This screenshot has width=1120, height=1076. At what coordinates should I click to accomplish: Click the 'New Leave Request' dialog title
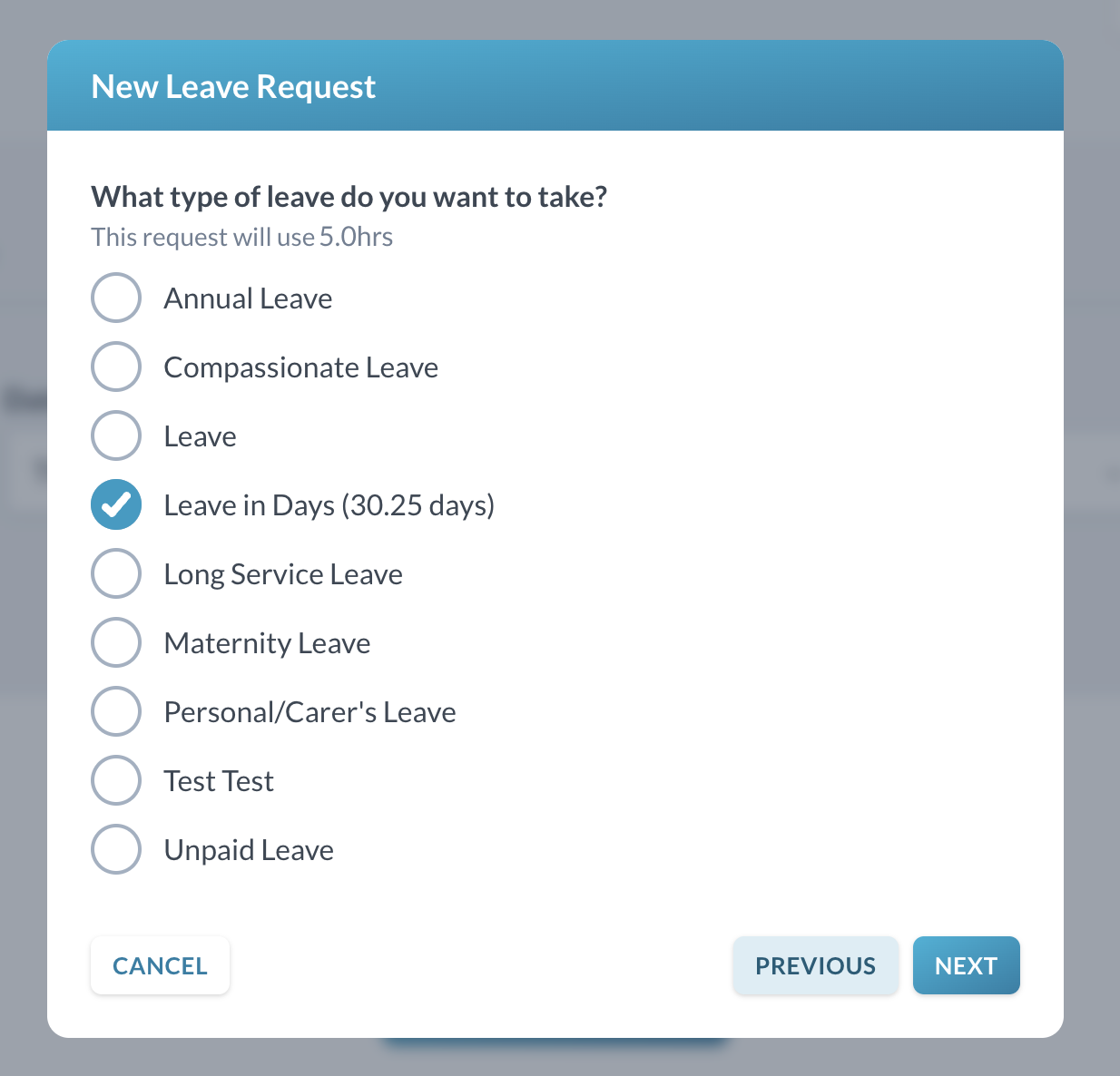(233, 87)
